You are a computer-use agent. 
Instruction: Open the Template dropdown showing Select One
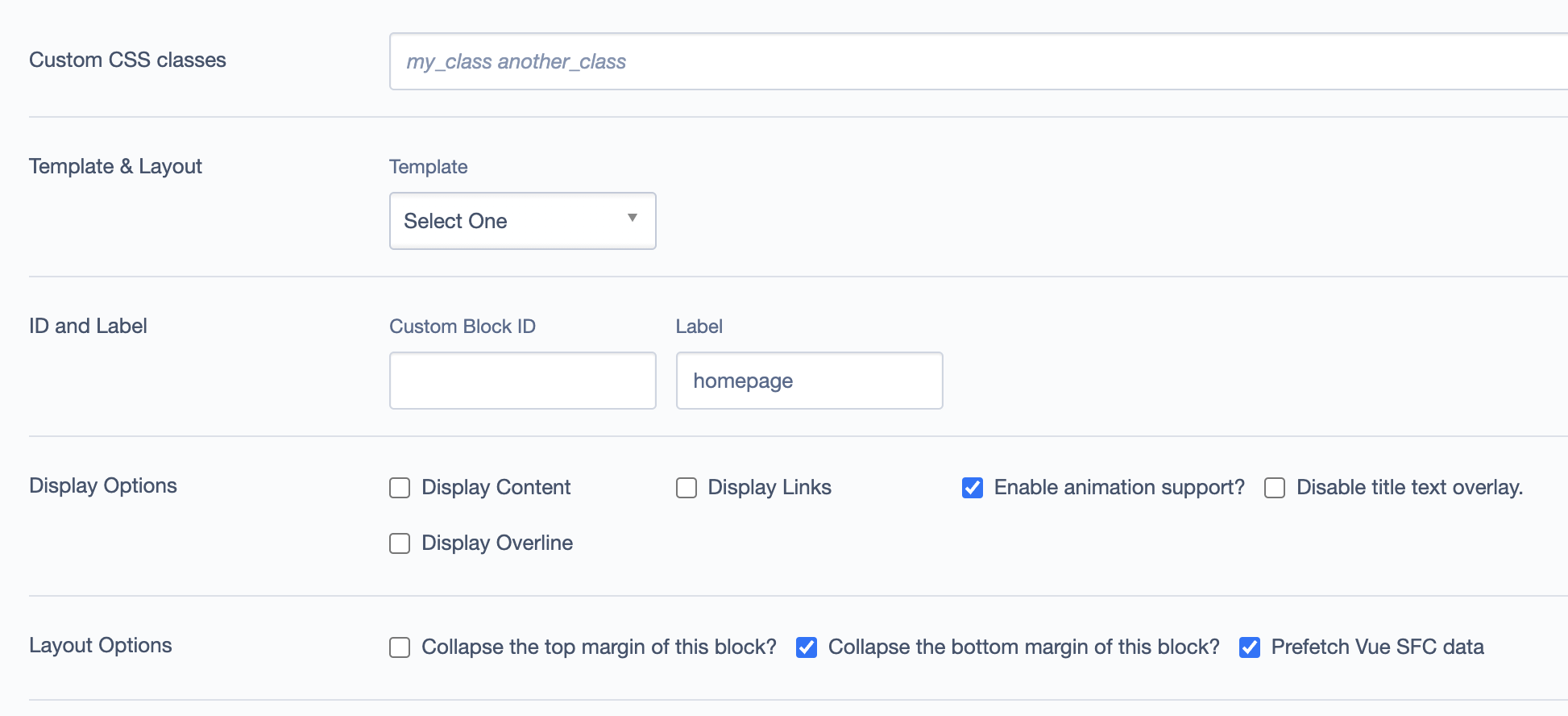click(x=522, y=221)
